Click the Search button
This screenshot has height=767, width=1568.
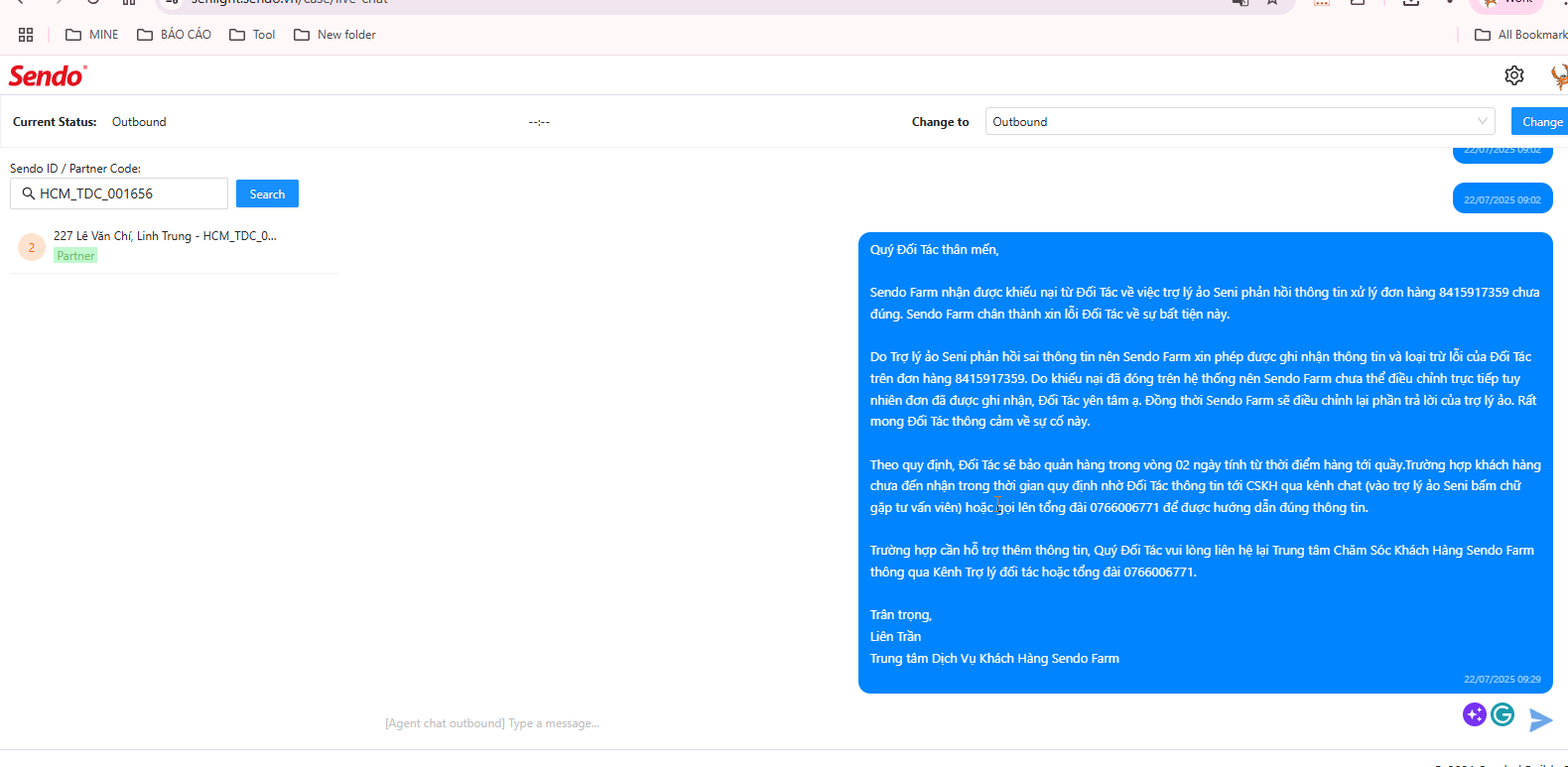tap(267, 193)
